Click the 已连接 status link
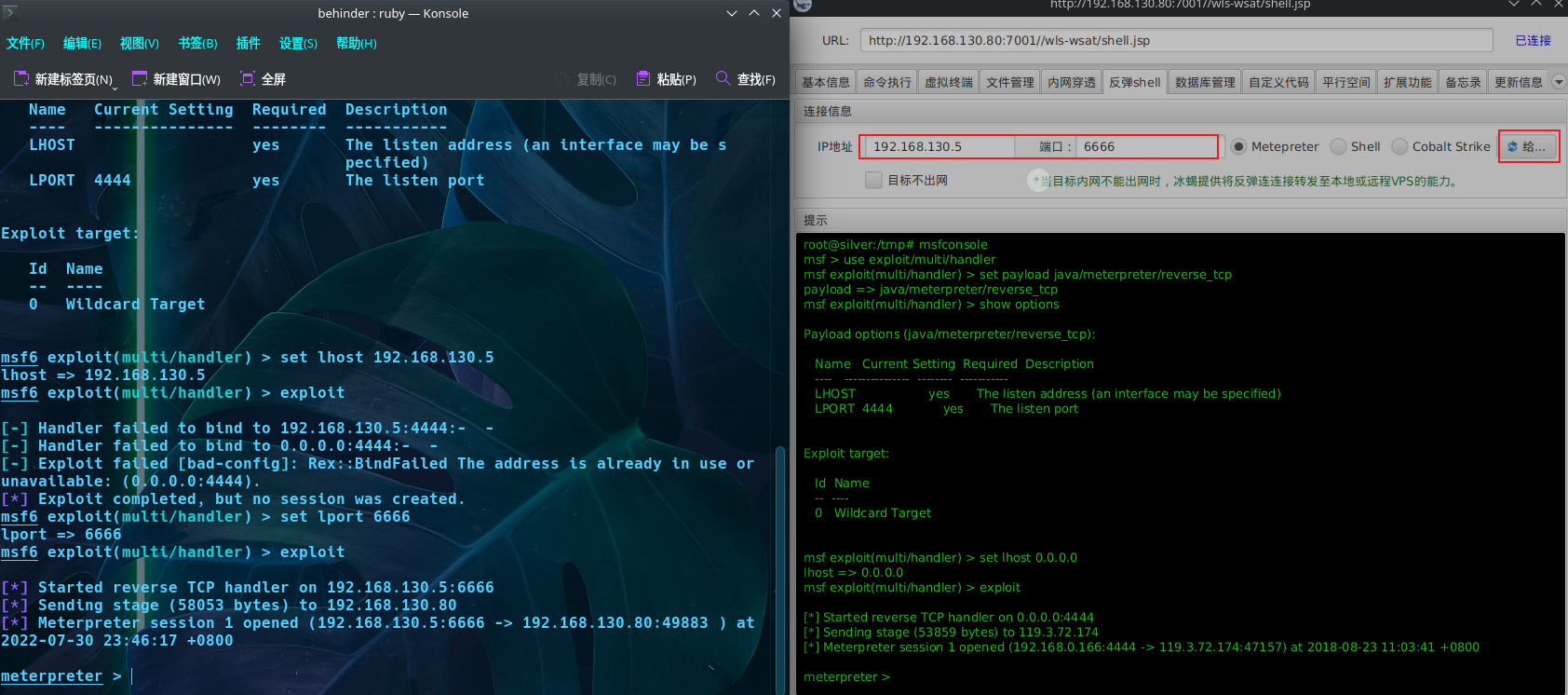This screenshot has width=1568, height=695. 1533,40
